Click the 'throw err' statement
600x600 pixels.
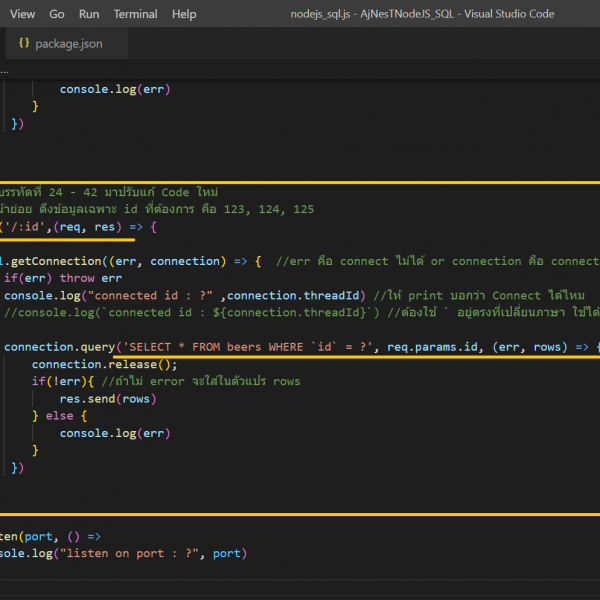pyautogui.click(x=90, y=278)
